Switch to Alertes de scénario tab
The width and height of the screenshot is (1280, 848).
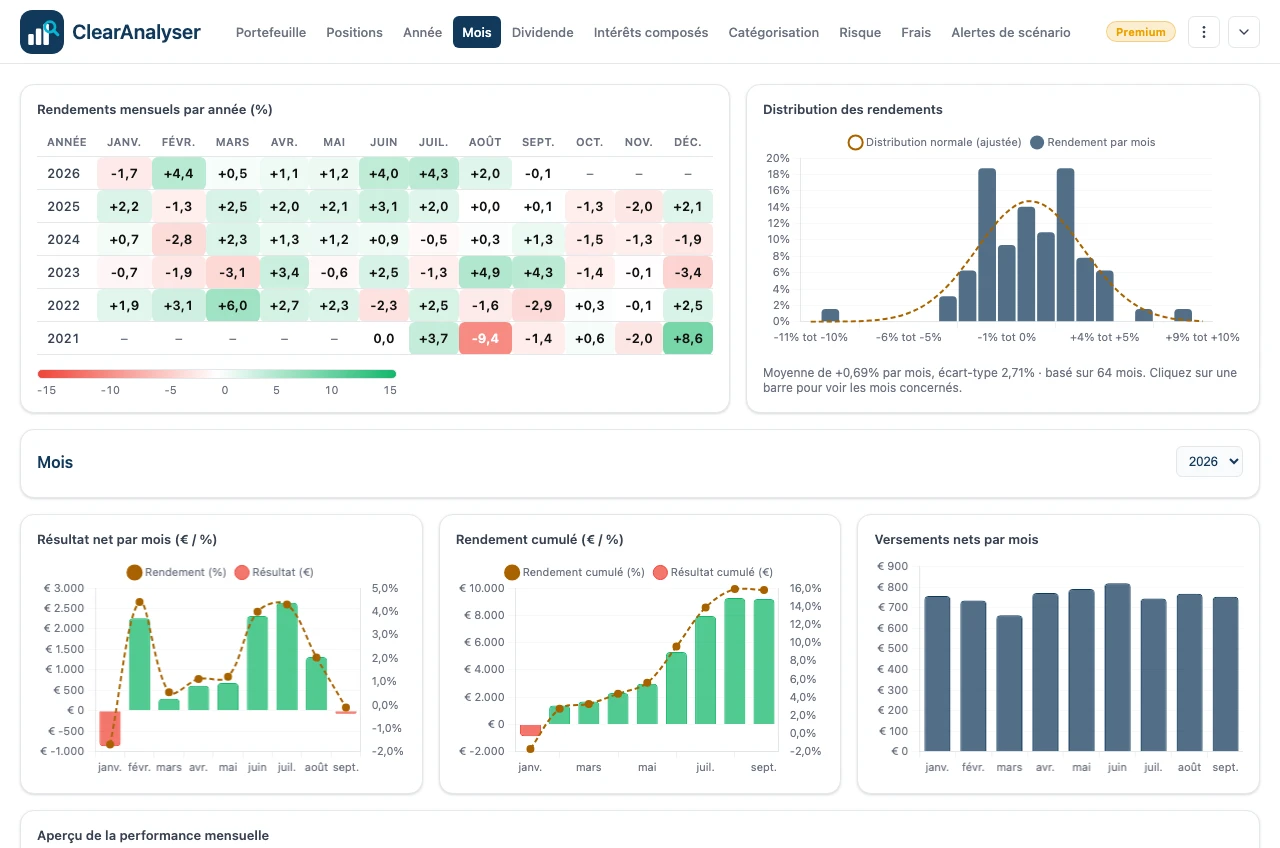click(1011, 32)
